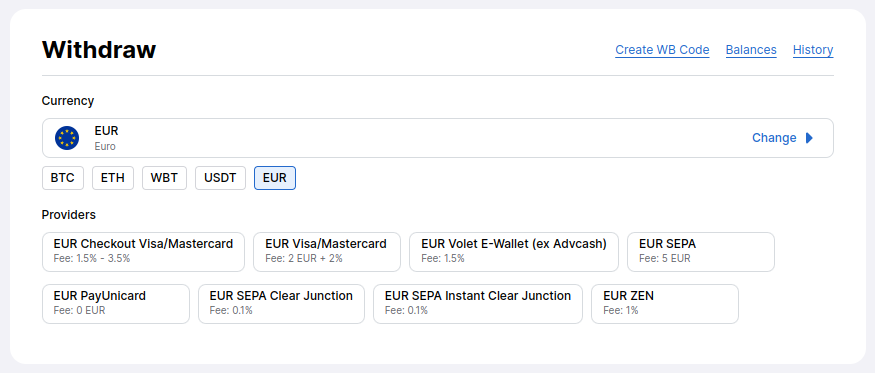Open the Change currency selector
The image size is (875, 373).
tap(782, 138)
